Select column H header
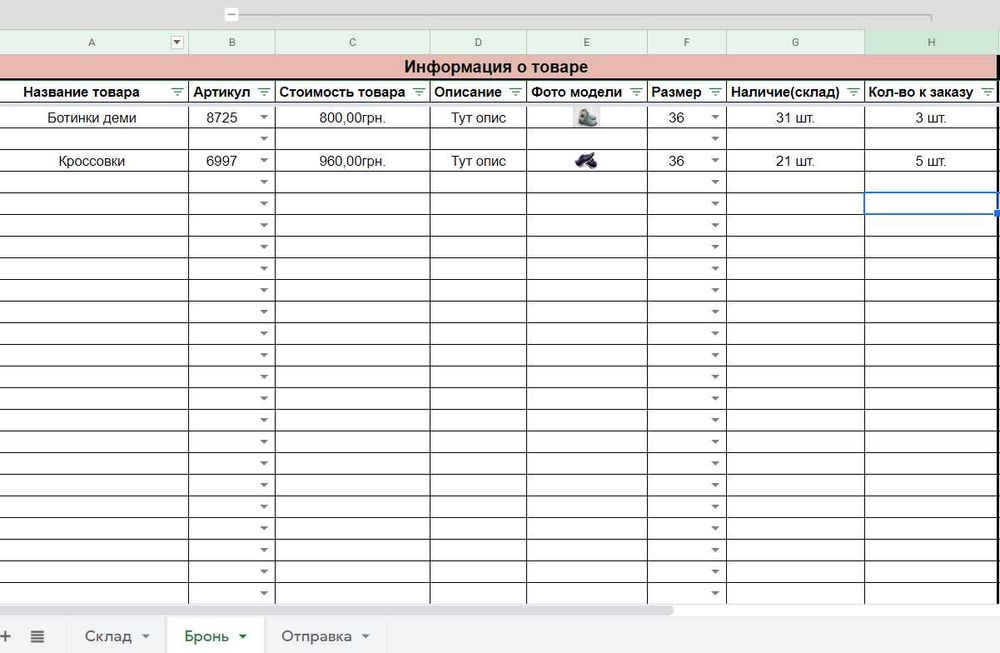The image size is (1000, 653). [932, 42]
